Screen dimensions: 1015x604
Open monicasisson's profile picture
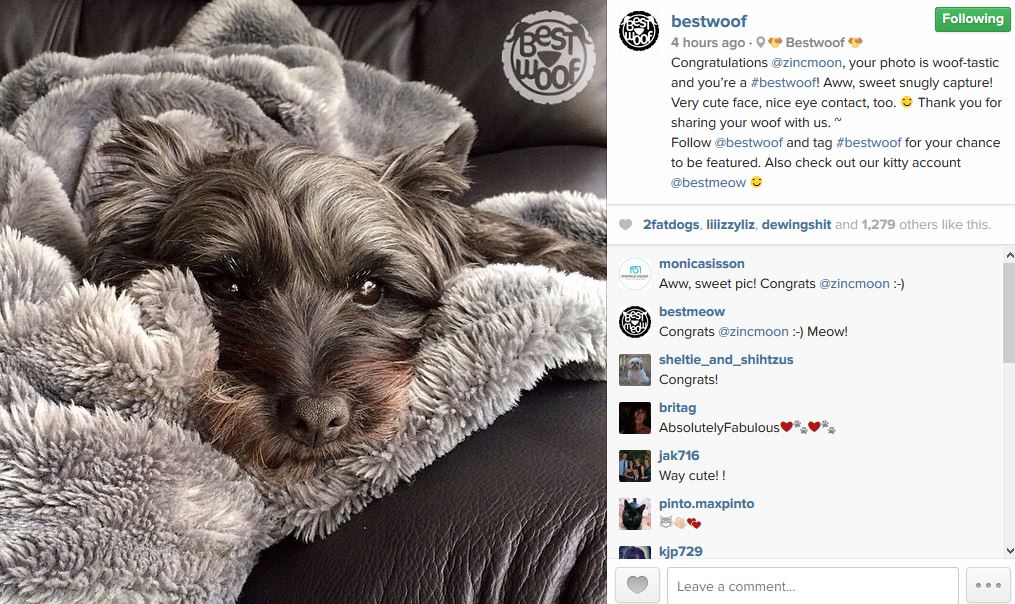[635, 273]
